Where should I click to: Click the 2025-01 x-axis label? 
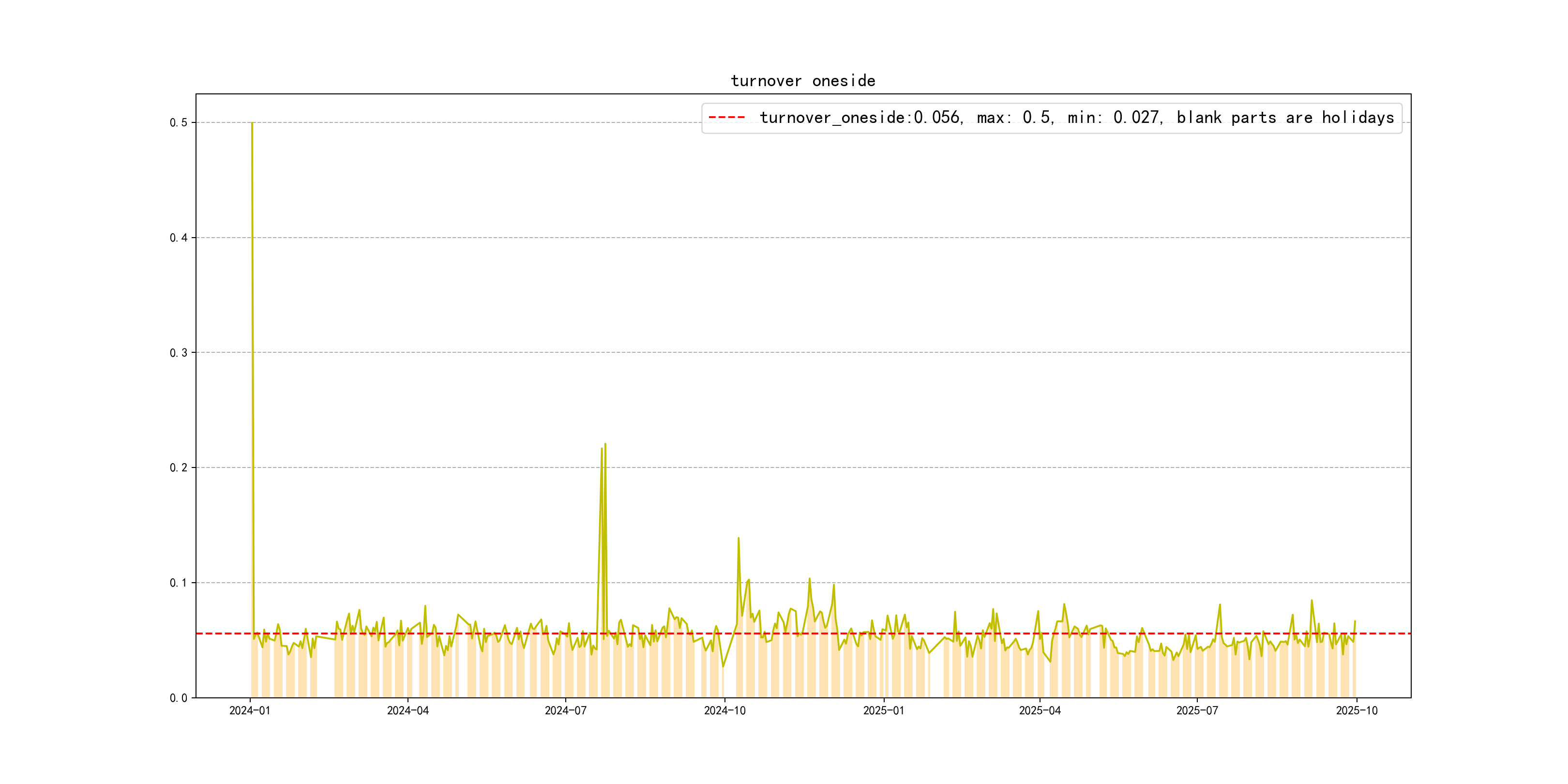883,710
